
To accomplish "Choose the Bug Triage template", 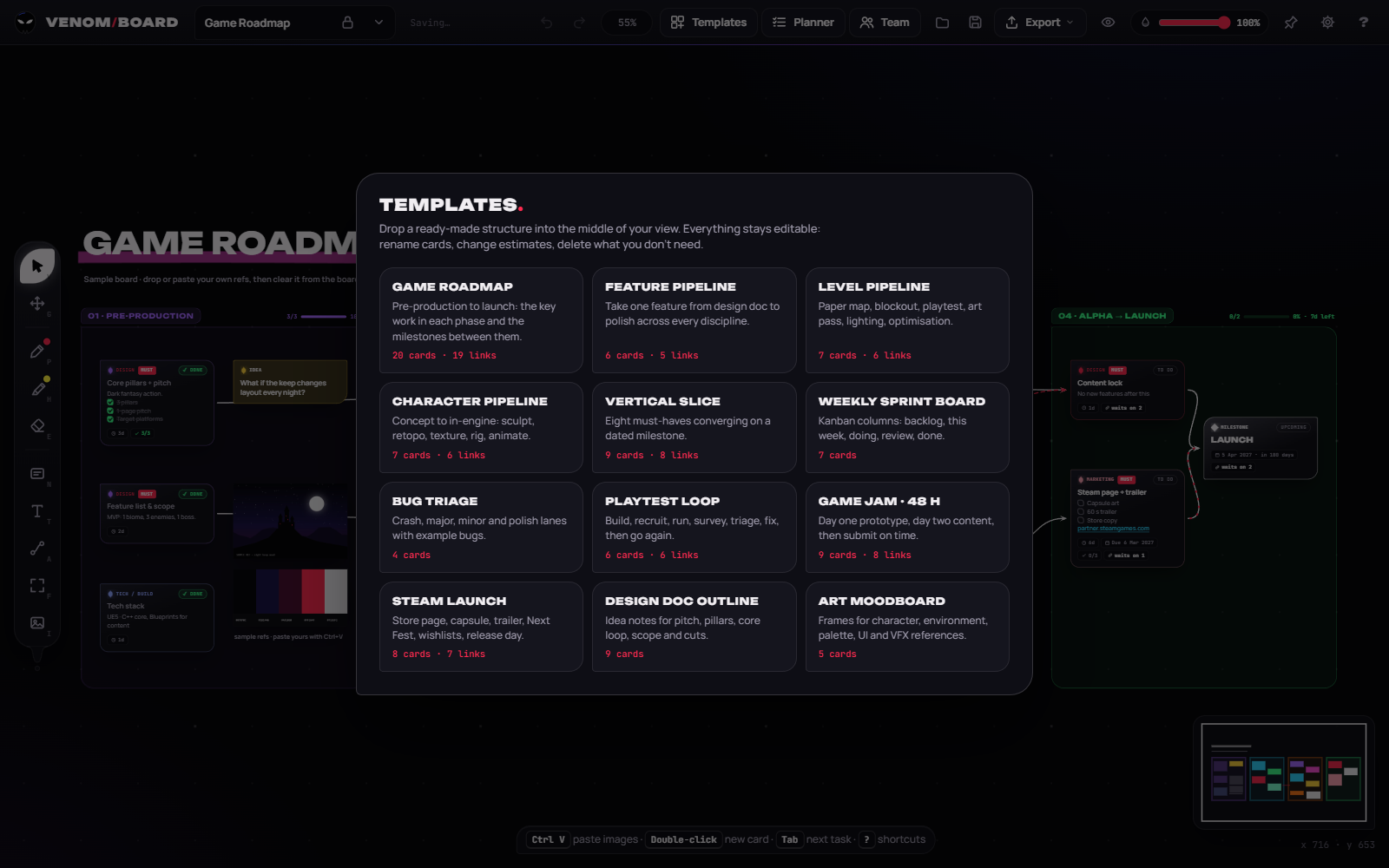I will (x=481, y=527).
